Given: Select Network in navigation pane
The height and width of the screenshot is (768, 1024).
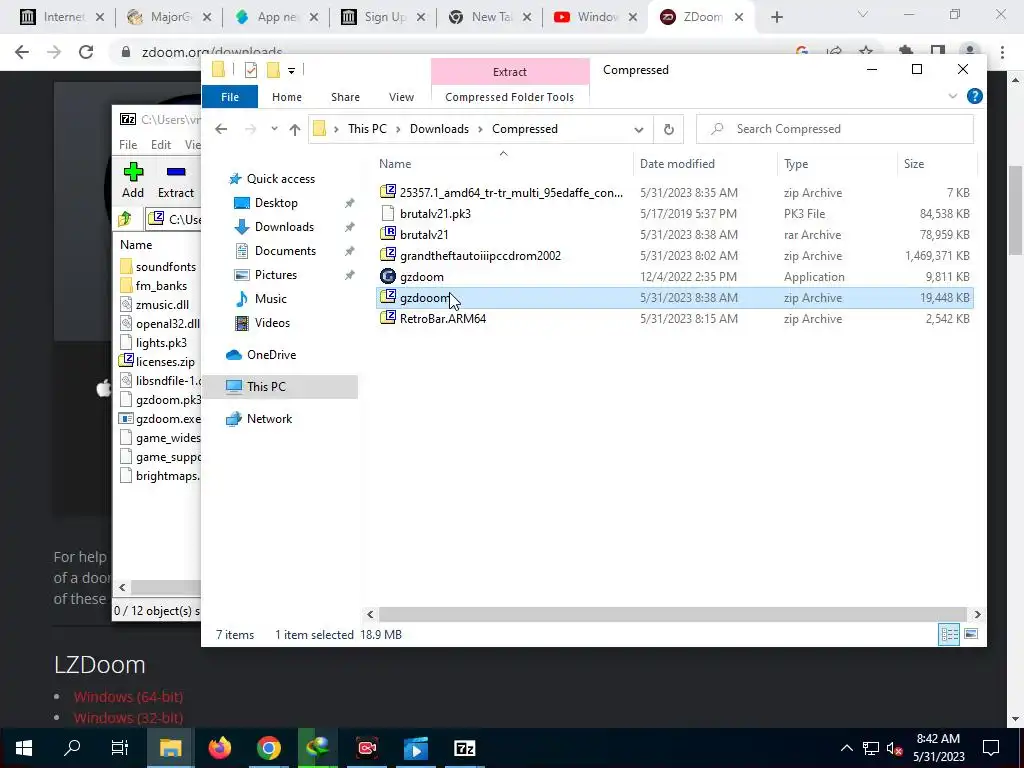Looking at the screenshot, I should [269, 419].
